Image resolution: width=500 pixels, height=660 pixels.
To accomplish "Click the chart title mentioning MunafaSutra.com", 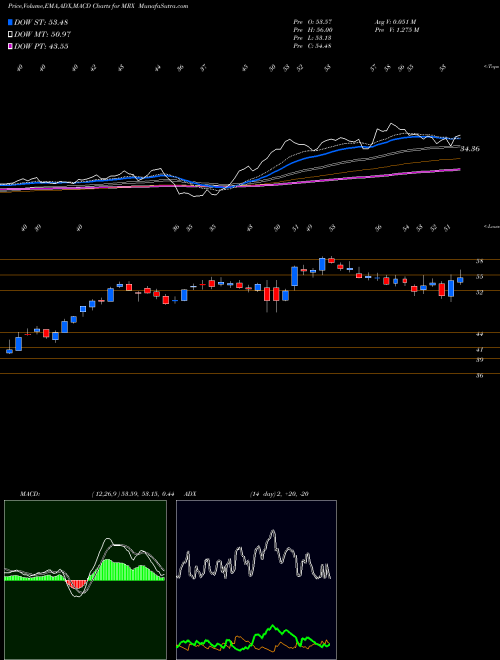I will (98, 6).
